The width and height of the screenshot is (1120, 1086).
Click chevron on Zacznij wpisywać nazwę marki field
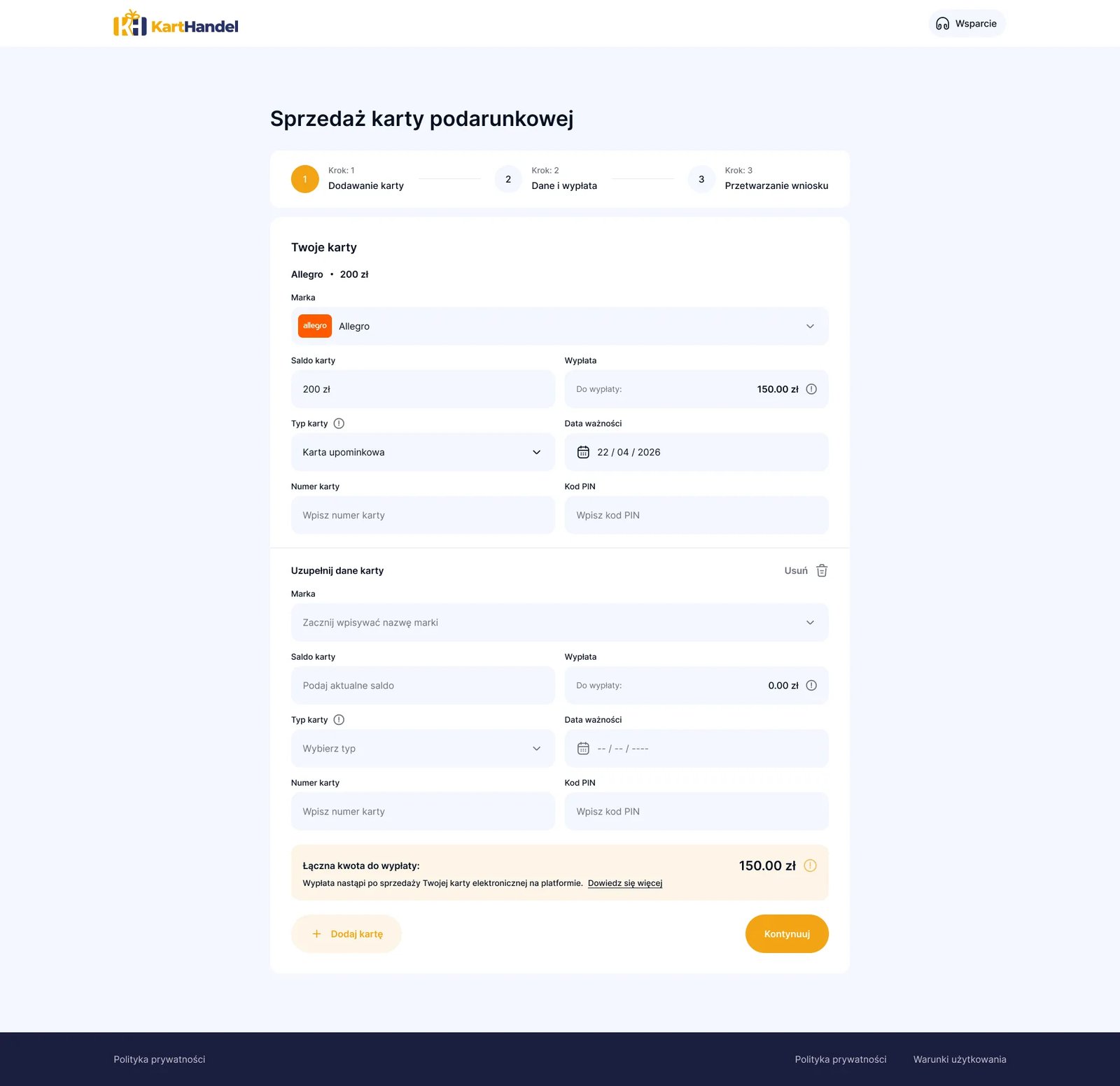810,623
